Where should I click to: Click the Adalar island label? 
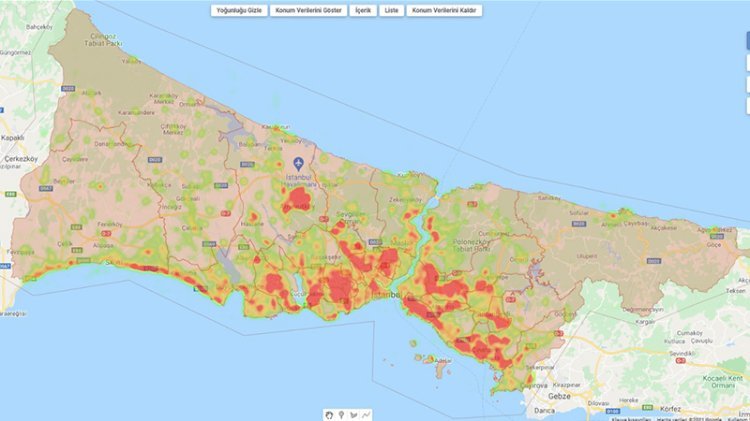(x=443, y=360)
